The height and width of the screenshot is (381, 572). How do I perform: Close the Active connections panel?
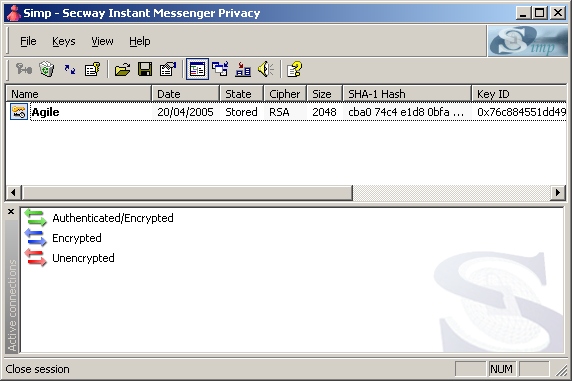(11, 212)
